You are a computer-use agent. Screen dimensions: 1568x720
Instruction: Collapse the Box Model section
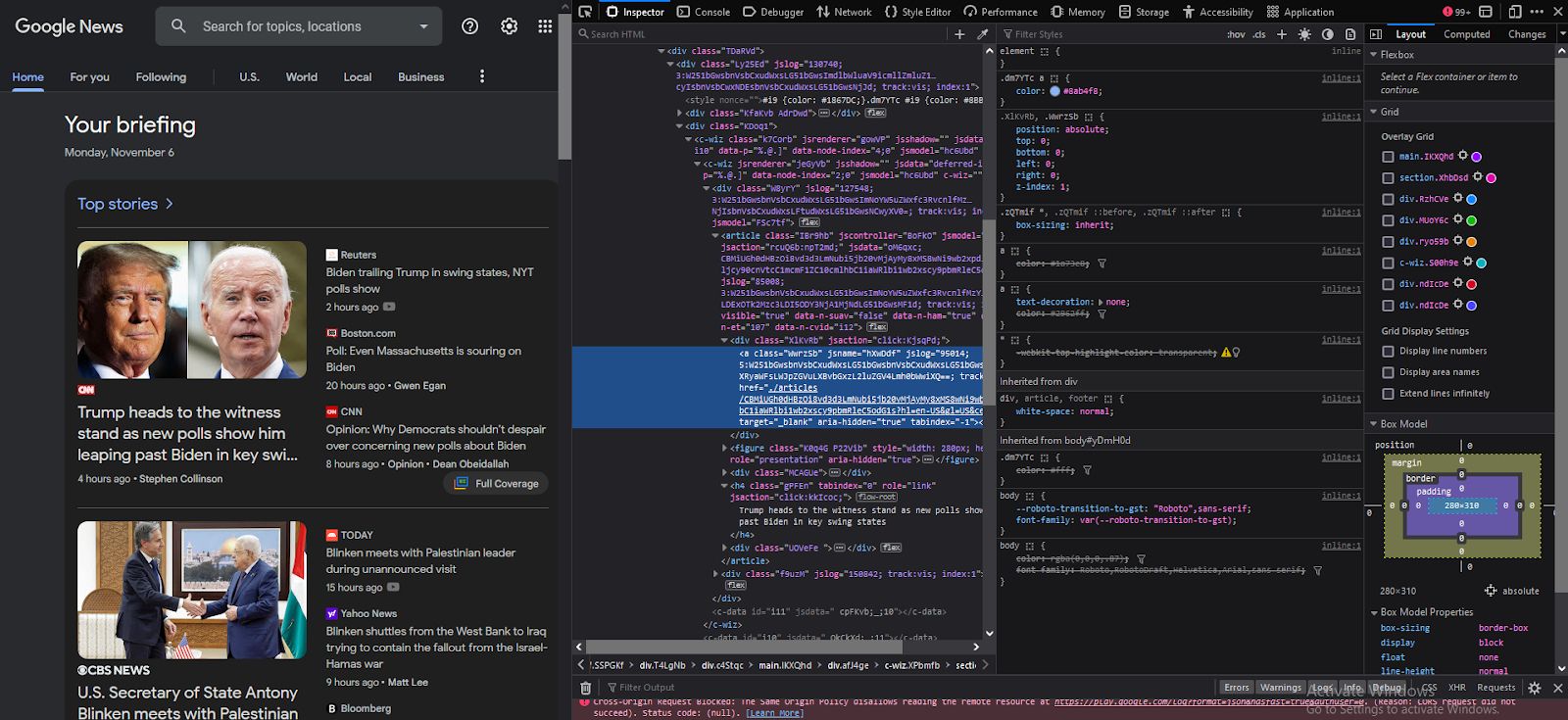1374,424
